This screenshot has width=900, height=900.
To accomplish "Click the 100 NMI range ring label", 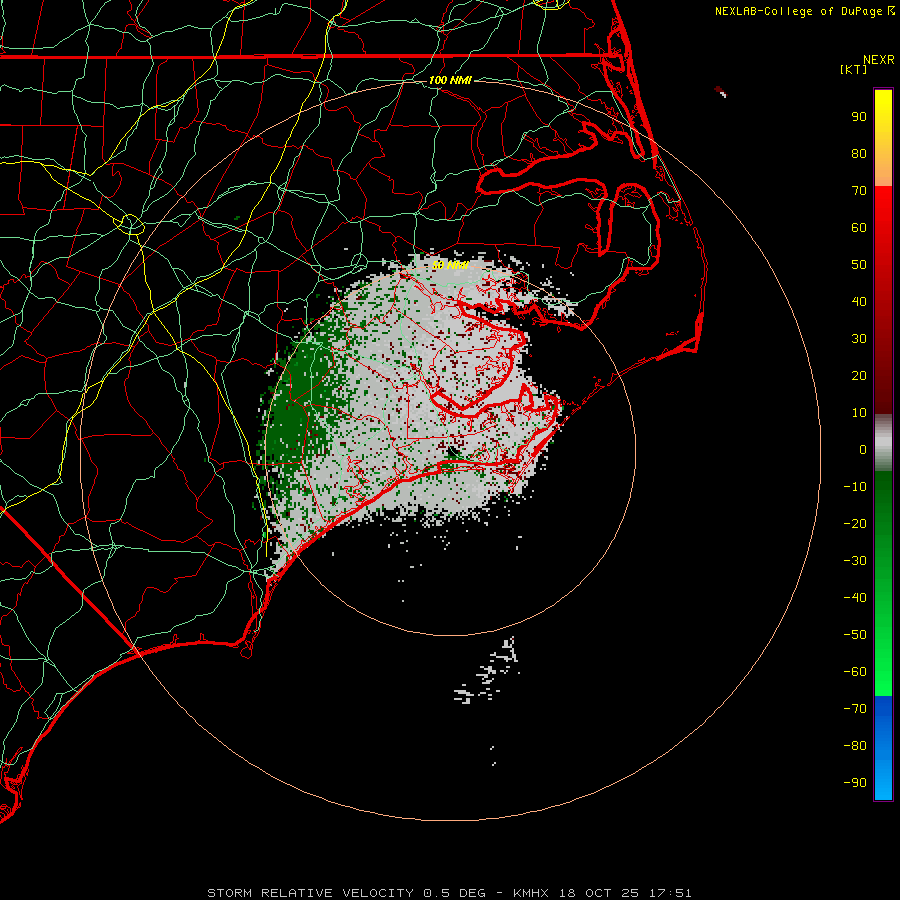I will pos(450,80).
